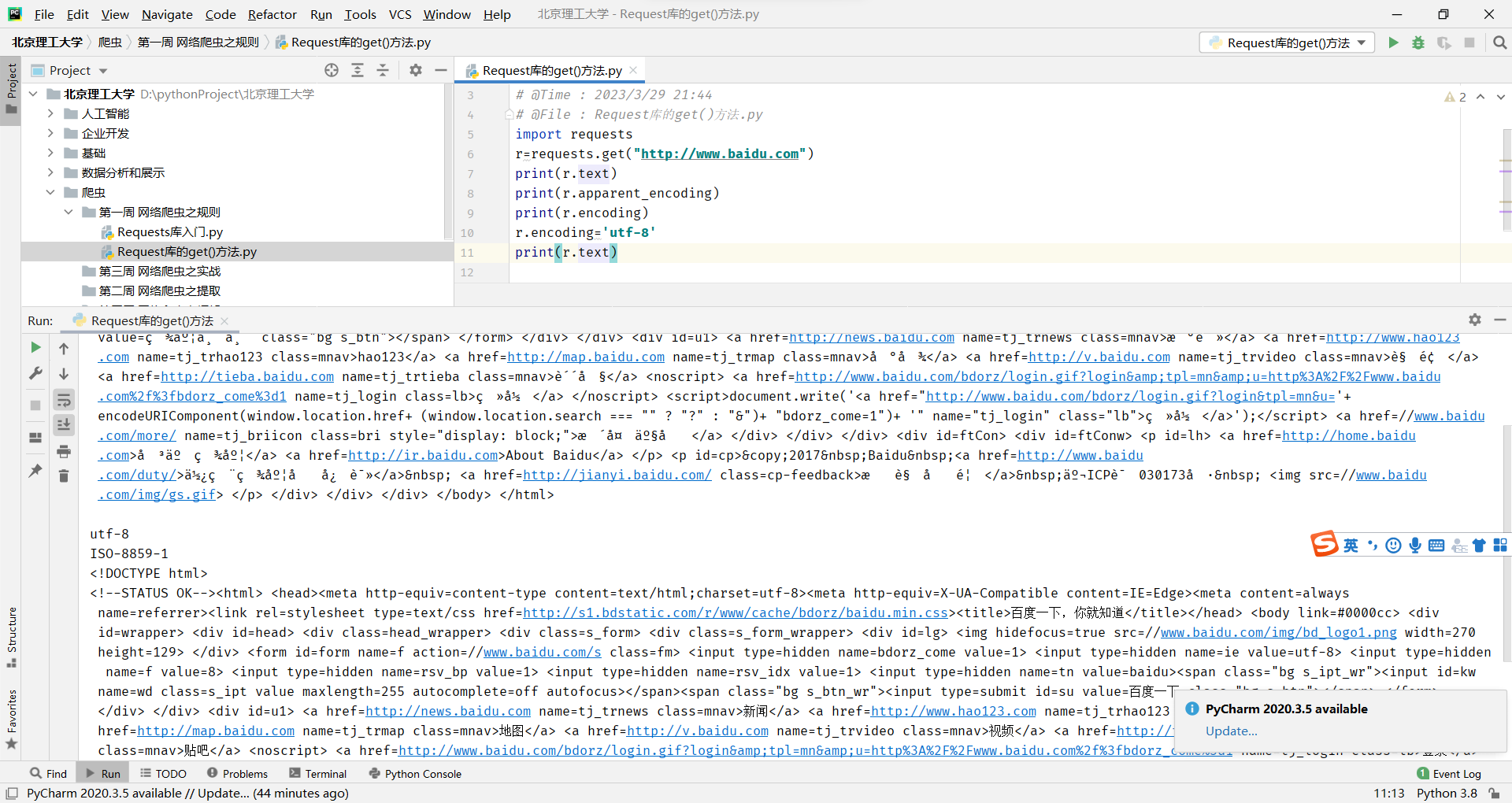
Task: Collapse 第一周 网络爬虫之规则 folder
Action: (68, 212)
